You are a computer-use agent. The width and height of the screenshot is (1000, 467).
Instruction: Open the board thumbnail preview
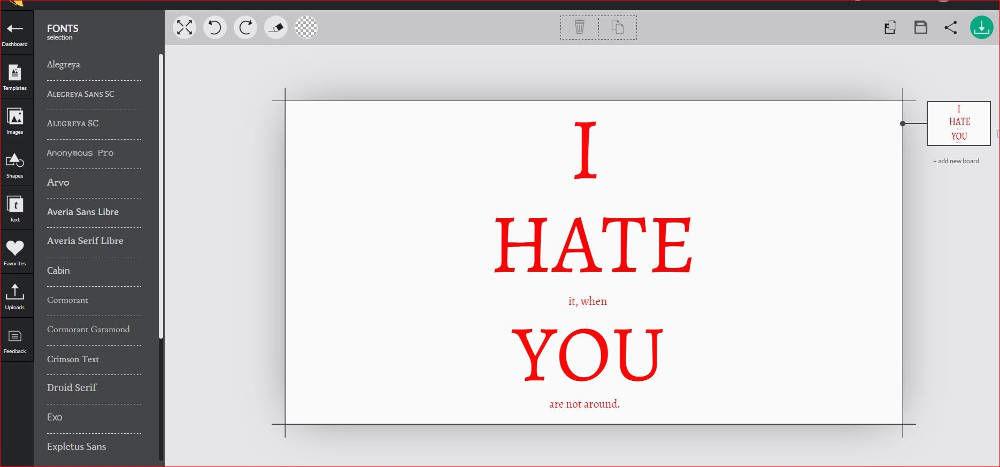tap(959, 123)
